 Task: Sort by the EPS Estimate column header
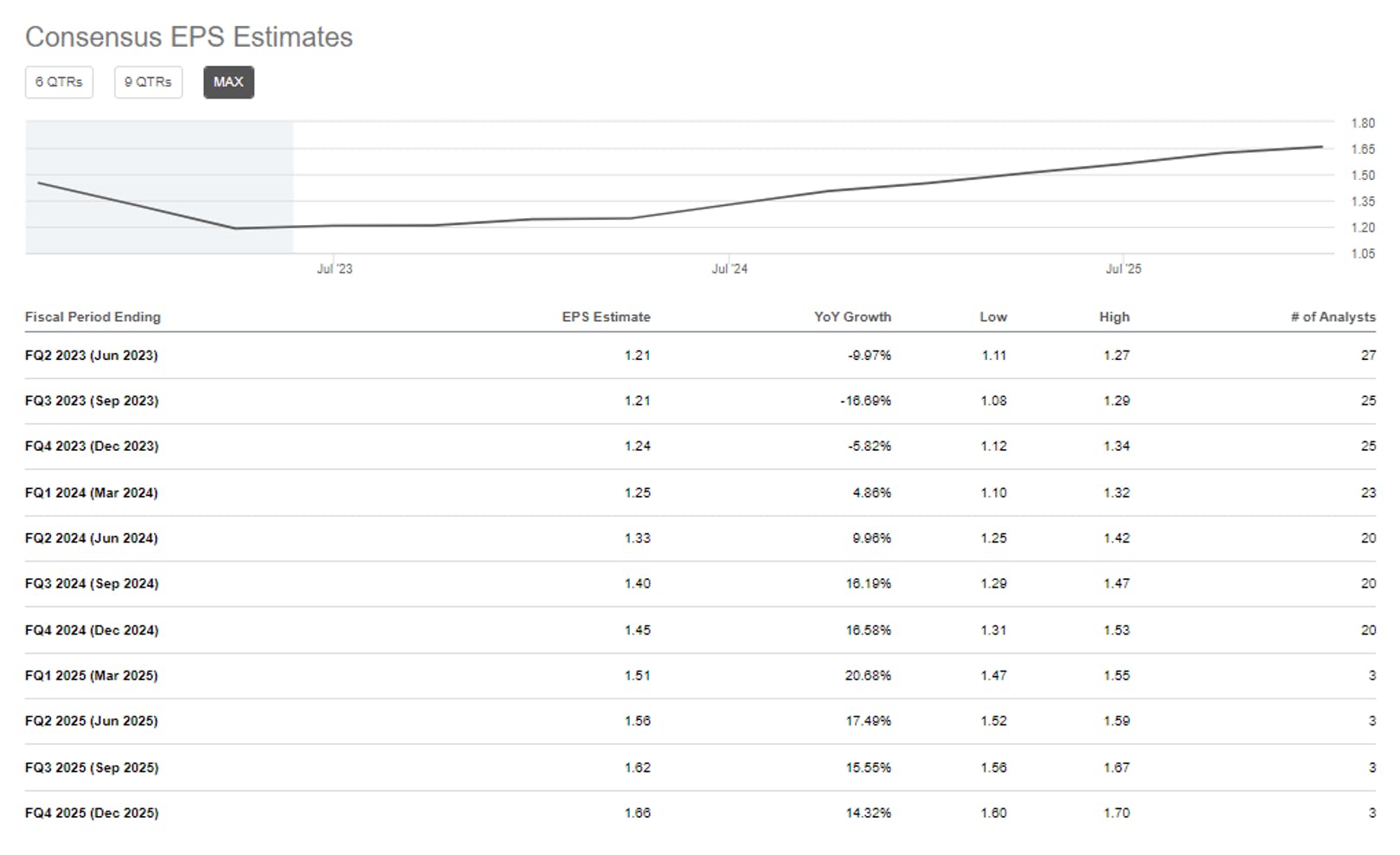(606, 317)
